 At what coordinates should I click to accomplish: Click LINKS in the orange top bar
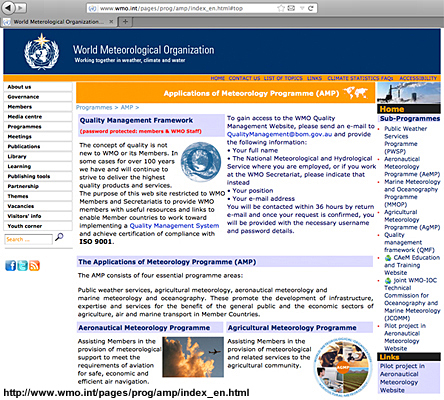coord(314,78)
